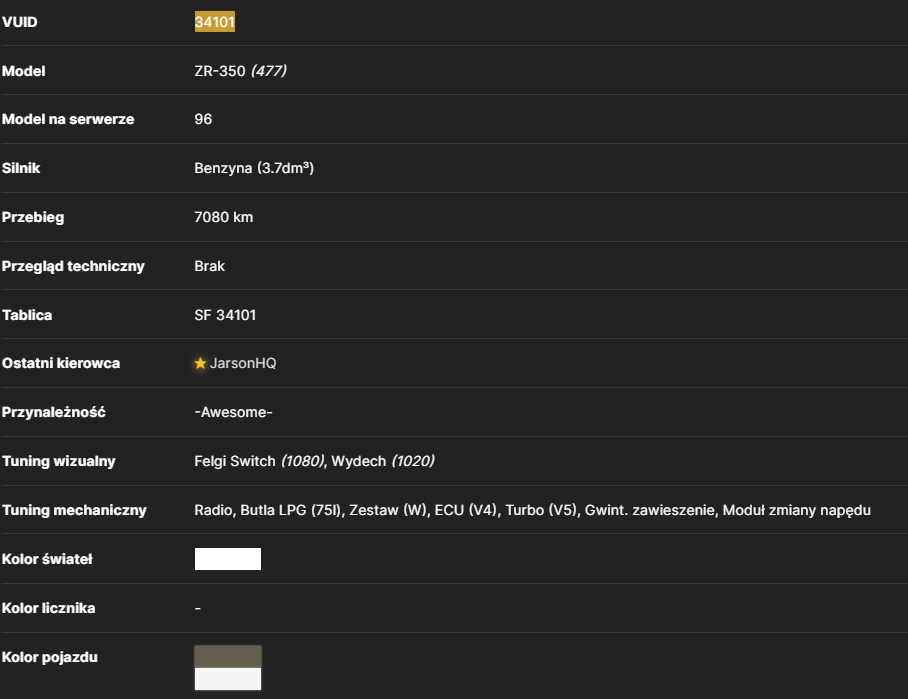Click the Kolor licznika label
This screenshot has height=699, width=908.
49,608
